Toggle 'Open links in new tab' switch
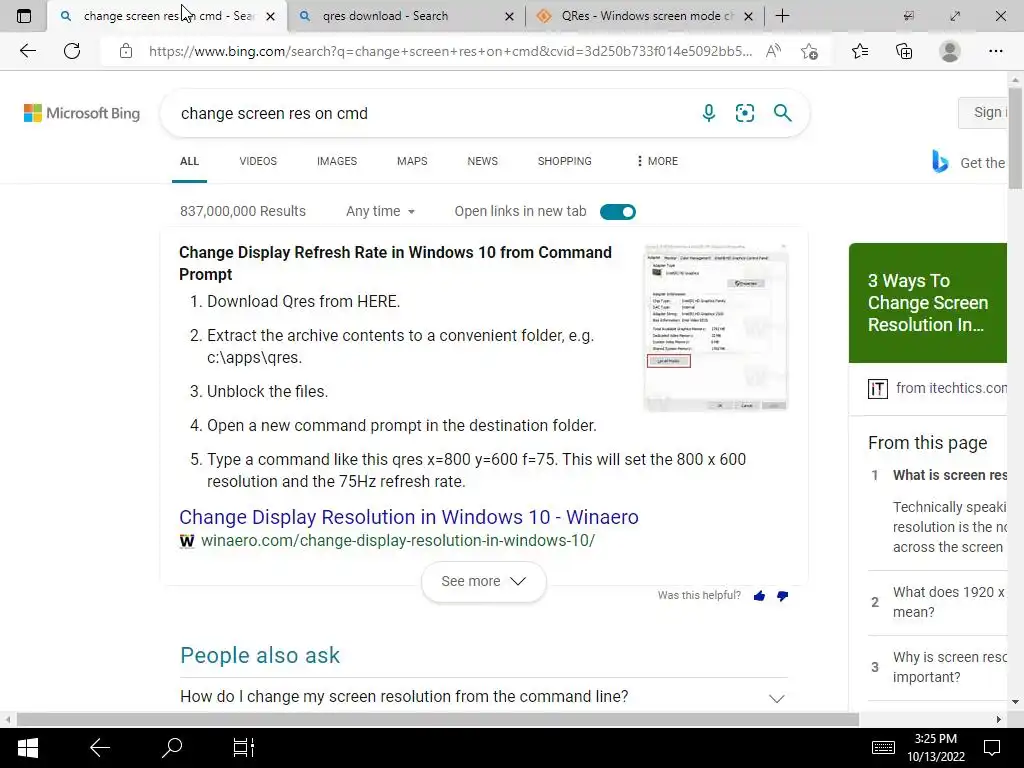This screenshot has height=768, width=1024. pos(618,212)
